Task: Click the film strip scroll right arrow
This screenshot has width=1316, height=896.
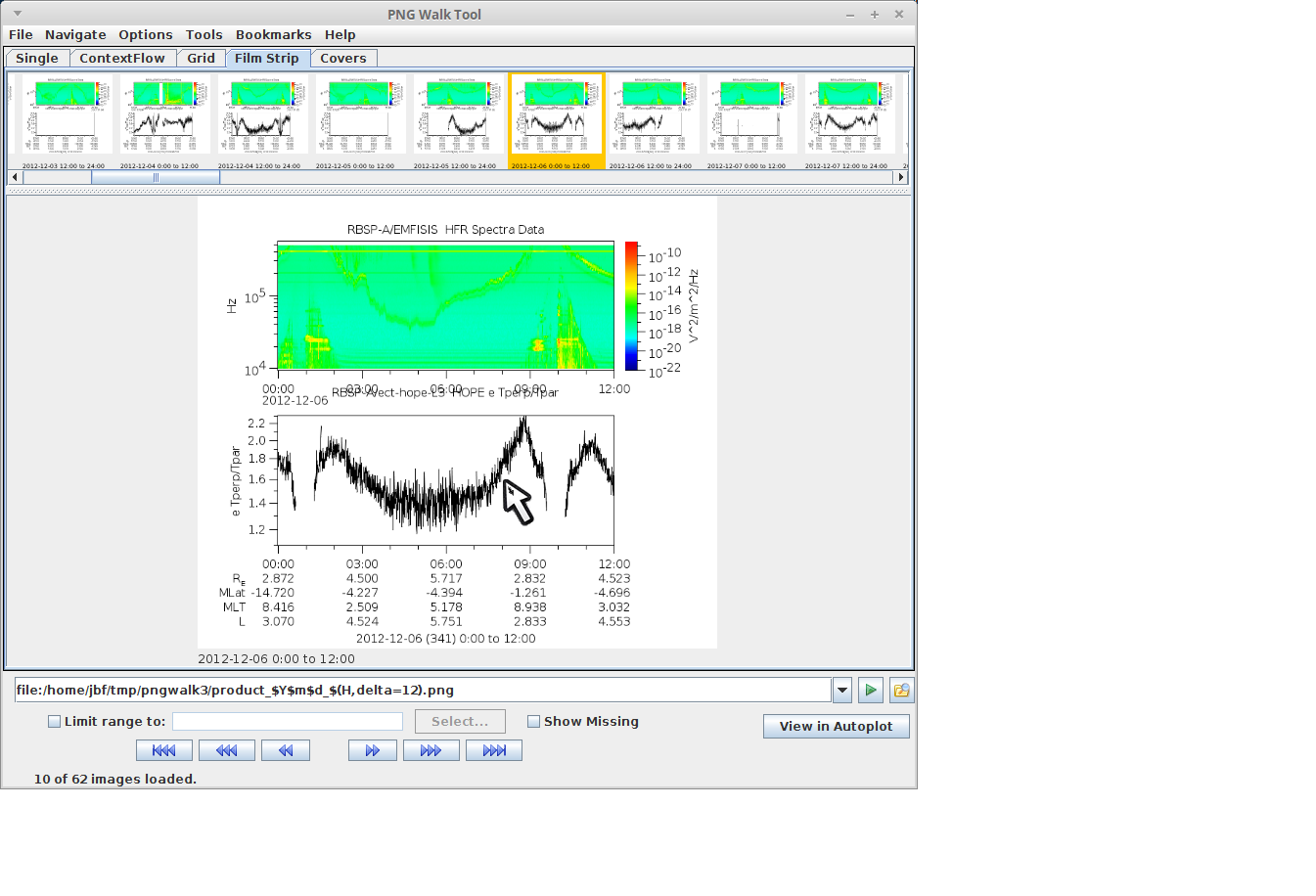Action: (x=901, y=177)
